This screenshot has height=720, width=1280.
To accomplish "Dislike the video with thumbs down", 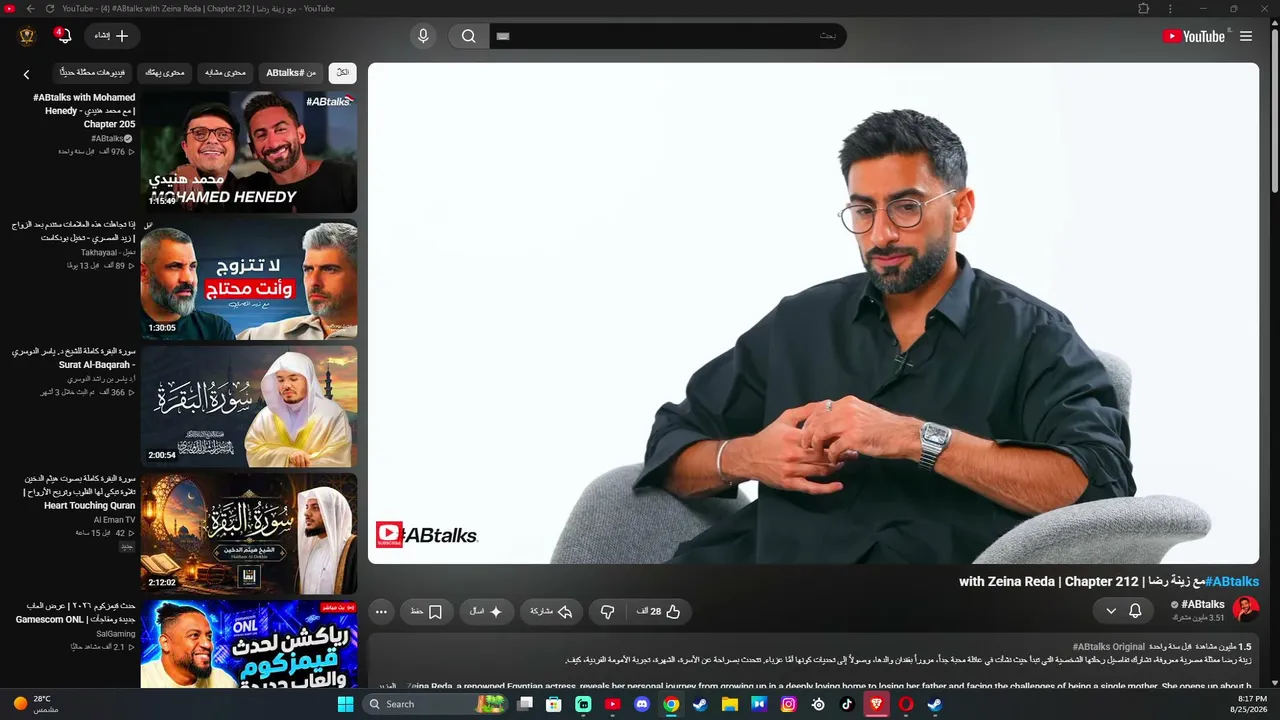I will [607, 611].
